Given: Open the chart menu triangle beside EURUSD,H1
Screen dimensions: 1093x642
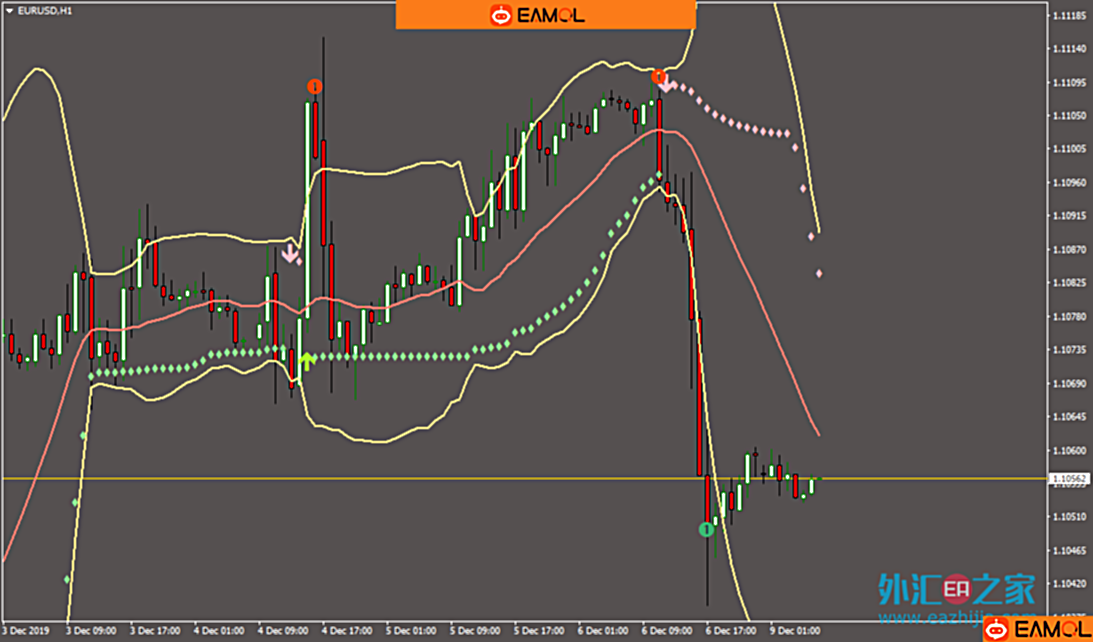Looking at the screenshot, I should [x=8, y=11].
